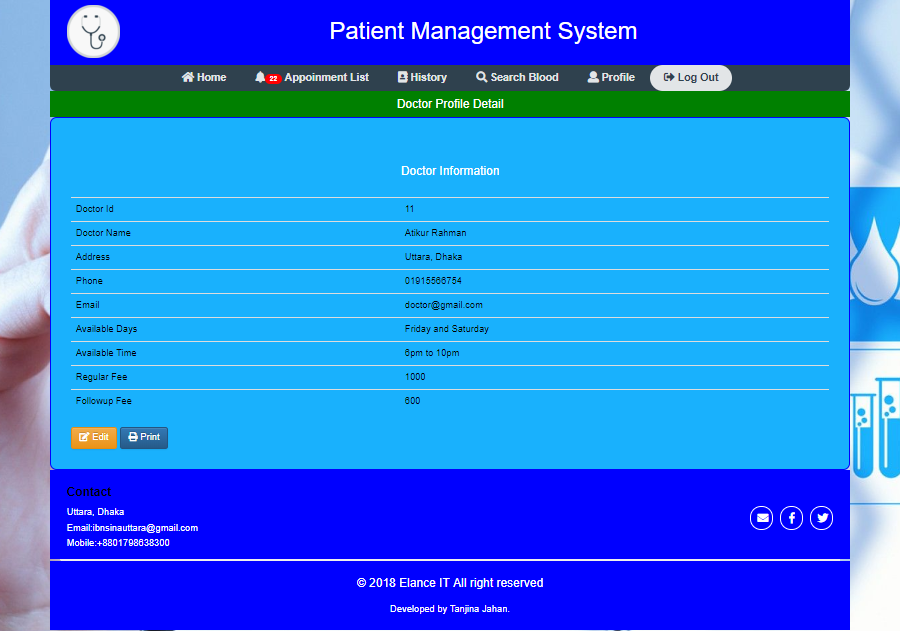This screenshot has height=631, width=900.
Task: Open Search Blood menu item
Action: coord(517,77)
